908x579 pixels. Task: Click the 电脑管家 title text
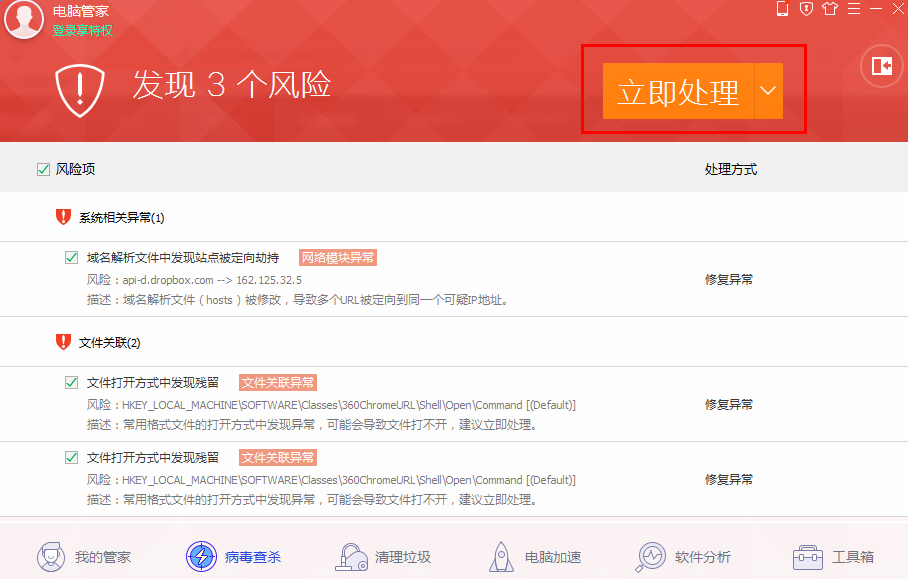click(x=80, y=11)
